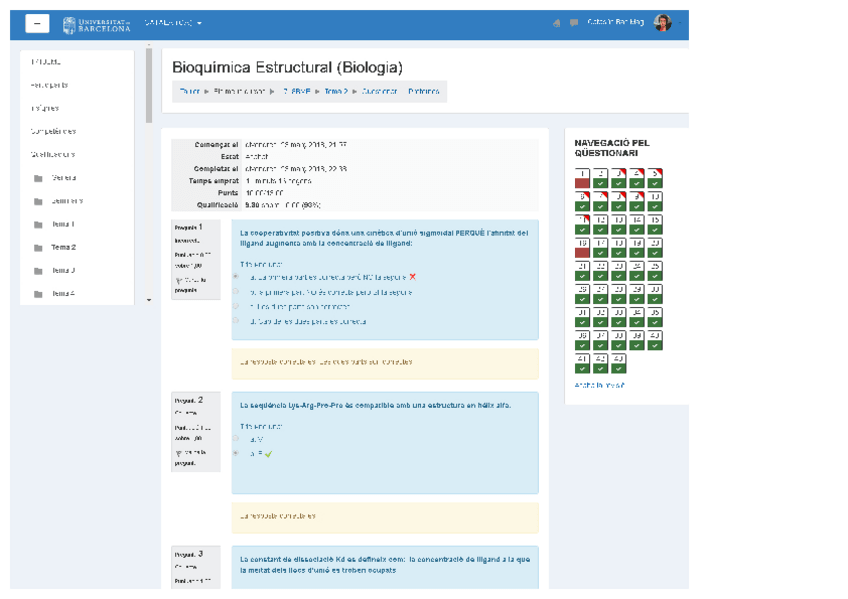
Task: Click the folder icon beside Tema 1
Action: [x=38, y=224]
